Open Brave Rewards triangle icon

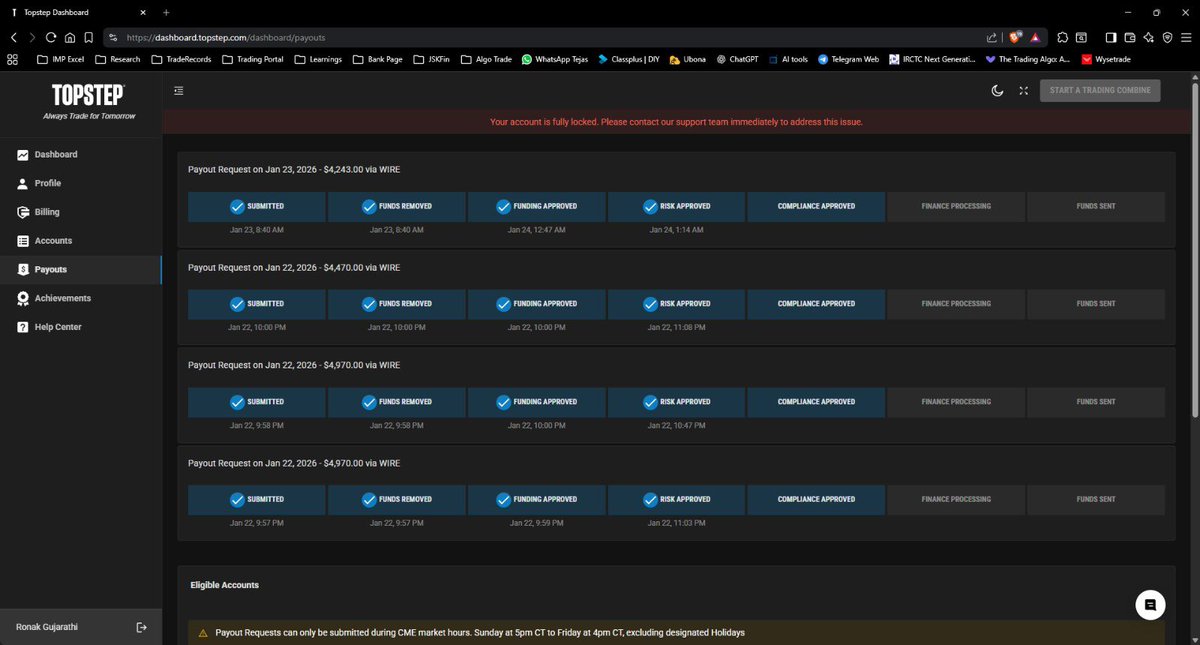click(x=1035, y=37)
